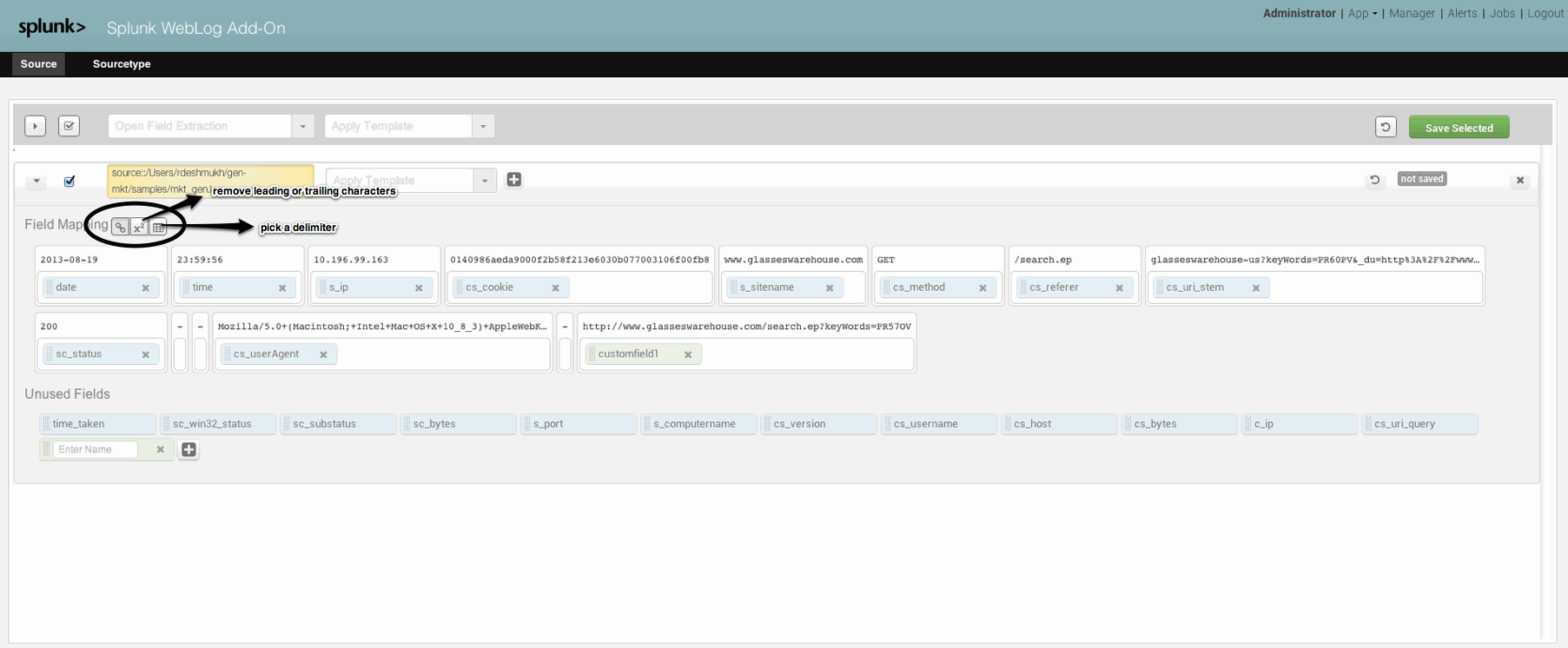Remove the cs_userAgent field mapping

323,354
